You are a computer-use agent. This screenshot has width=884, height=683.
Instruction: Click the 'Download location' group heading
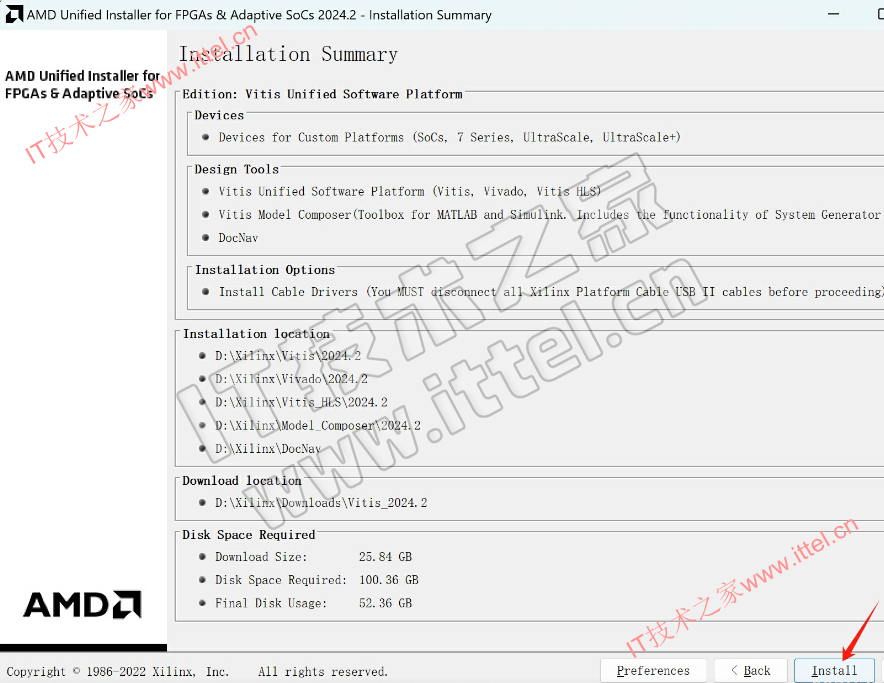pos(242,481)
